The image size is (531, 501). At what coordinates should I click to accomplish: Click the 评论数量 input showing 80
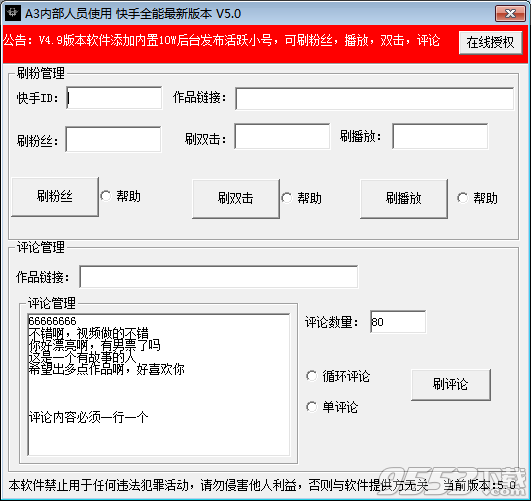pyautogui.click(x=398, y=321)
